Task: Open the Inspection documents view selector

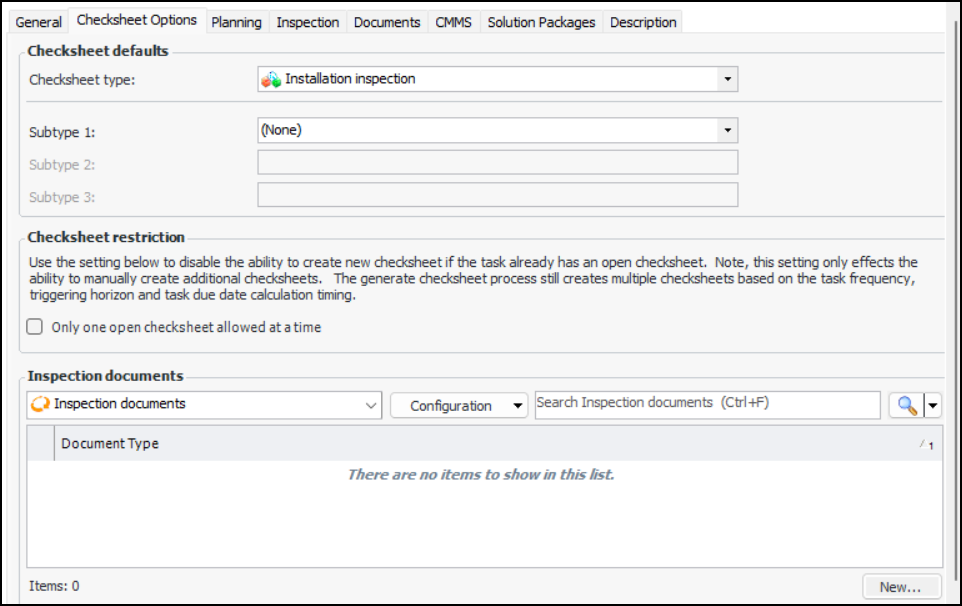Action: pos(371,405)
